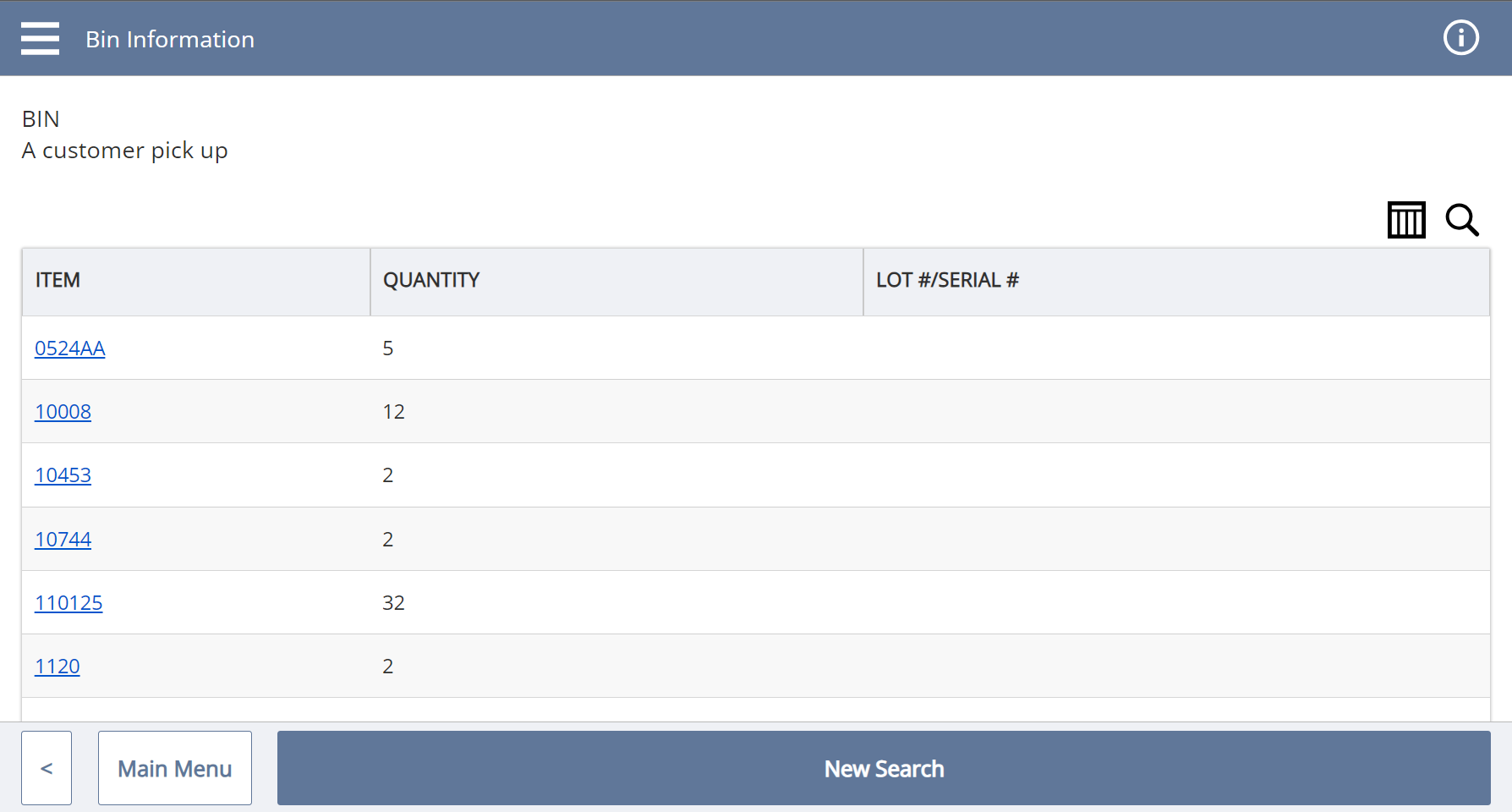Click the 1120 item link
Image resolution: width=1512 pixels, height=812 pixels.
57,666
